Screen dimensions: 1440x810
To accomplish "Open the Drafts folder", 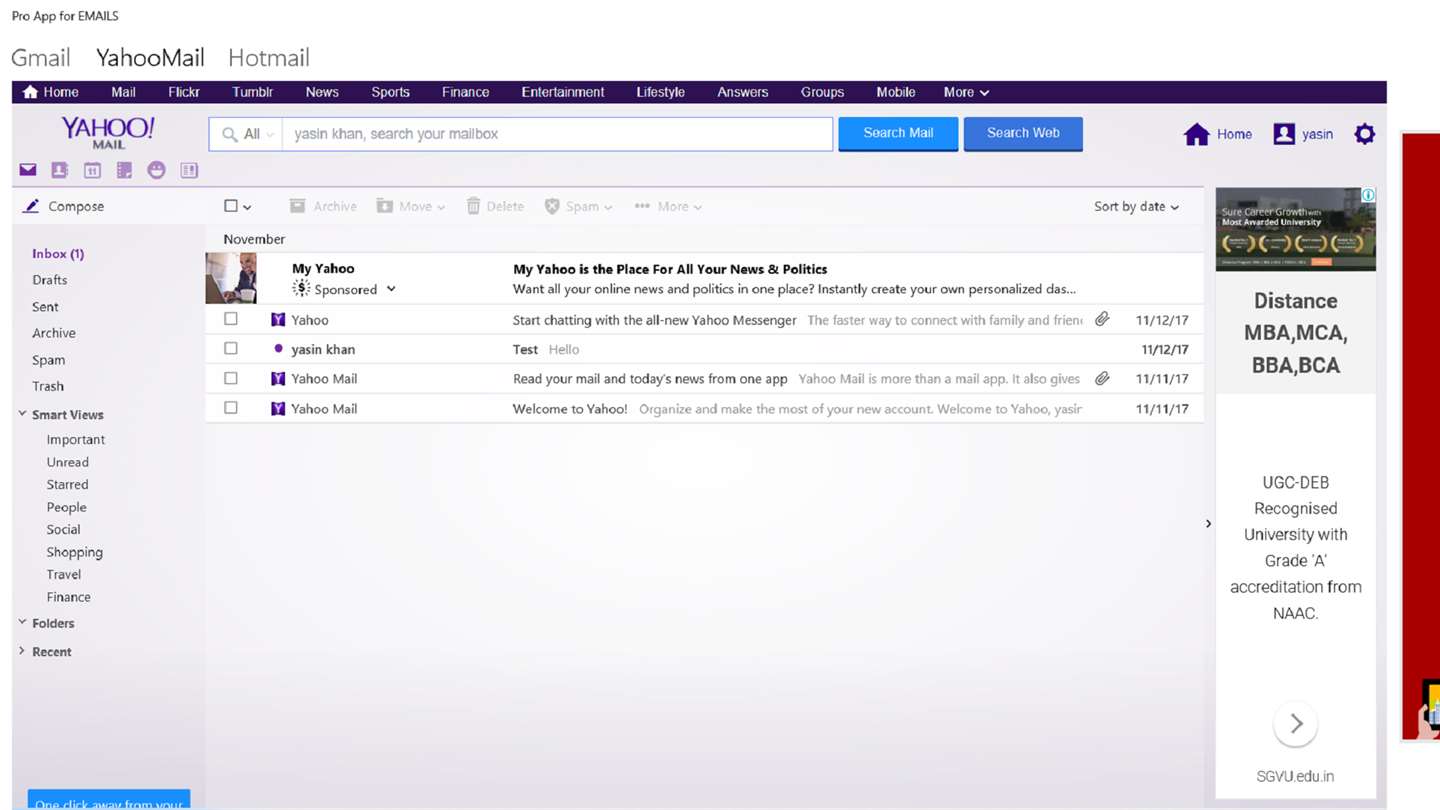I will tap(50, 280).
